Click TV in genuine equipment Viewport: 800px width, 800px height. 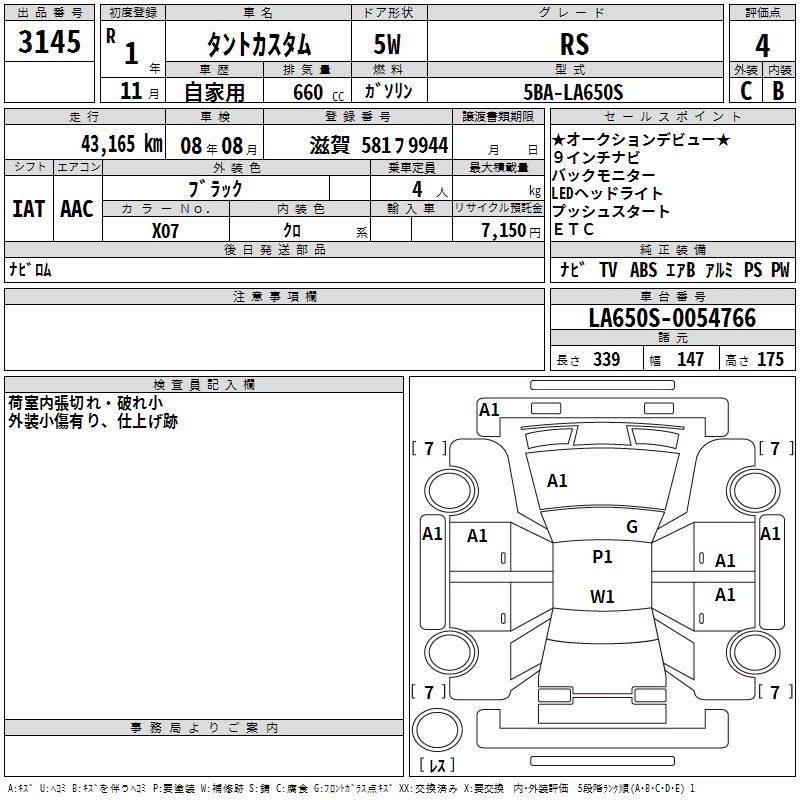[608, 270]
